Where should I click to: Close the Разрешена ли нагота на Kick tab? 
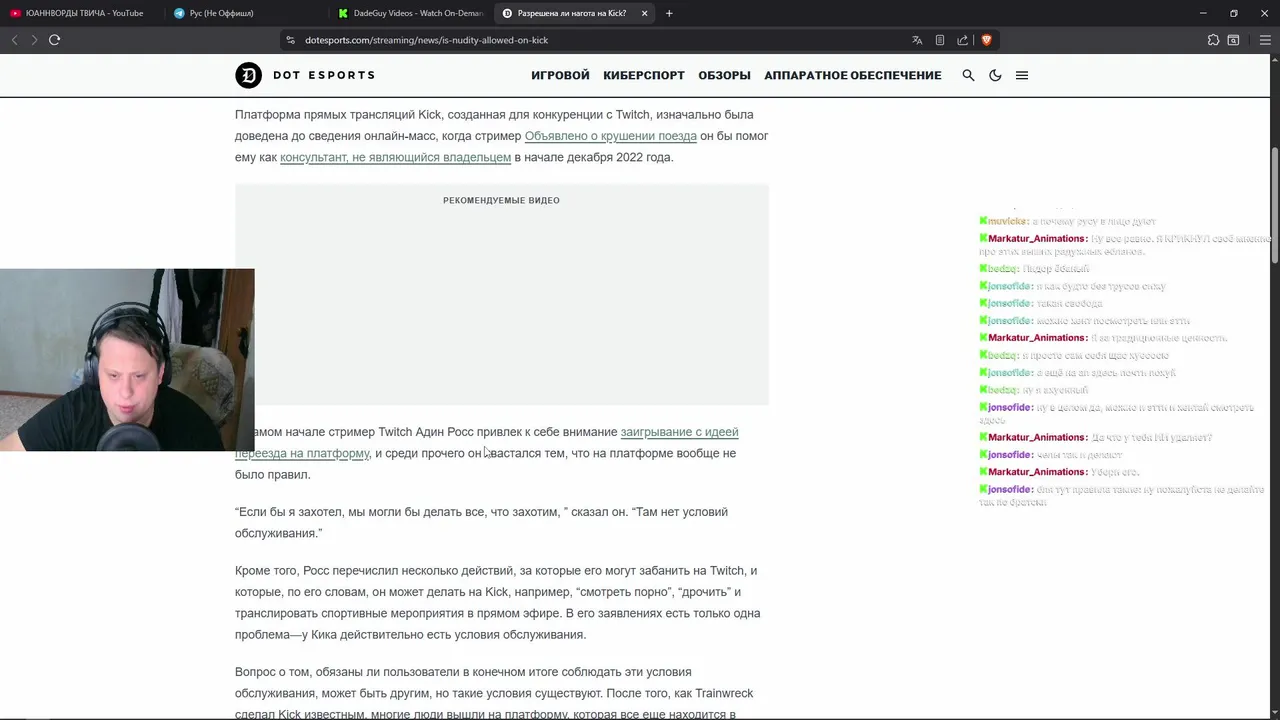pos(644,13)
